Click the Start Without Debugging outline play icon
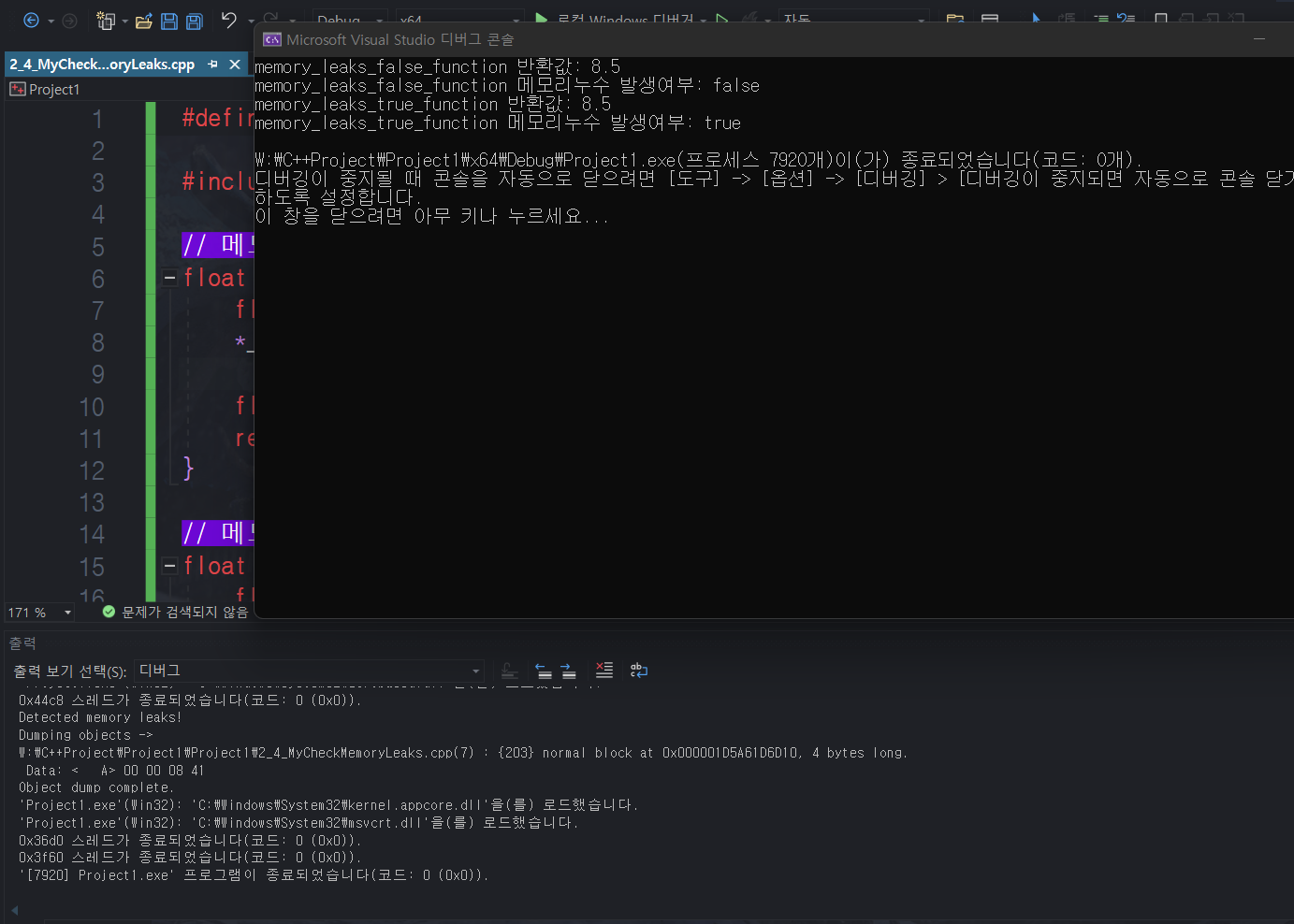This screenshot has height=924, width=1294. click(x=721, y=20)
